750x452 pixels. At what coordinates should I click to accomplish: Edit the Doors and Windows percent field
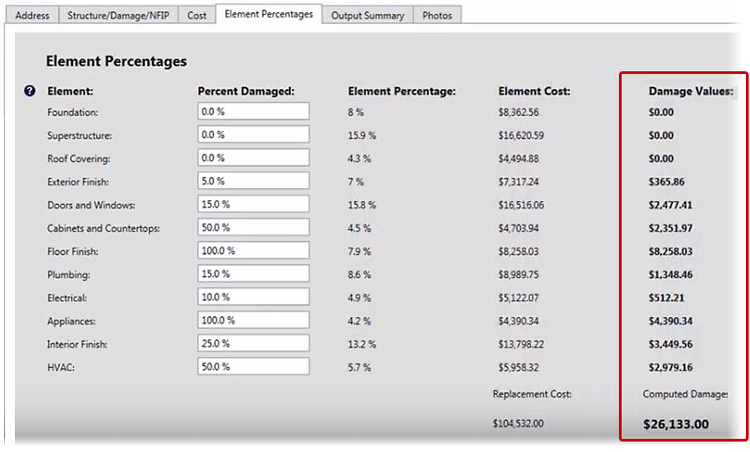(254, 204)
